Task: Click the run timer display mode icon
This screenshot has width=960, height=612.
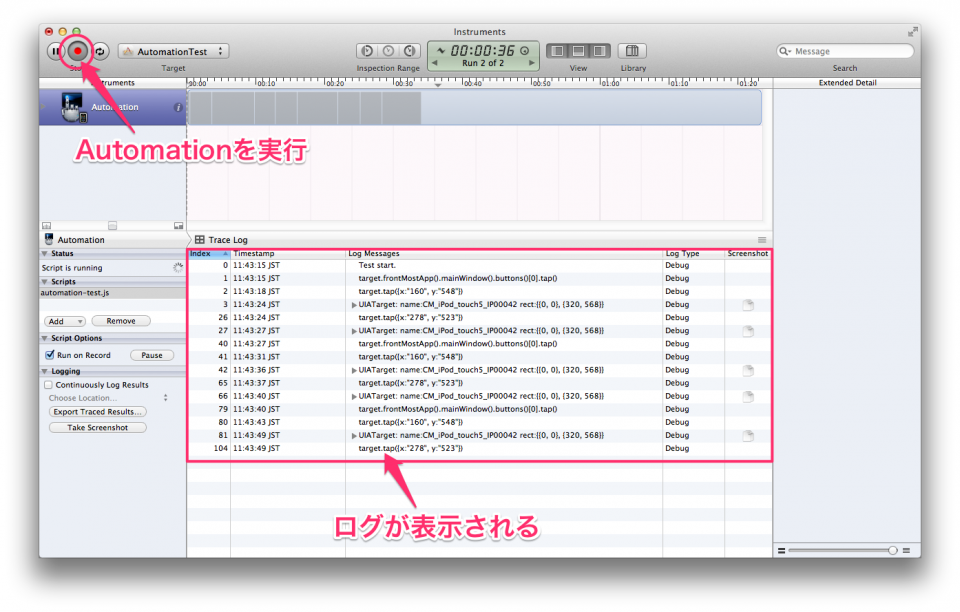Action: (525, 51)
